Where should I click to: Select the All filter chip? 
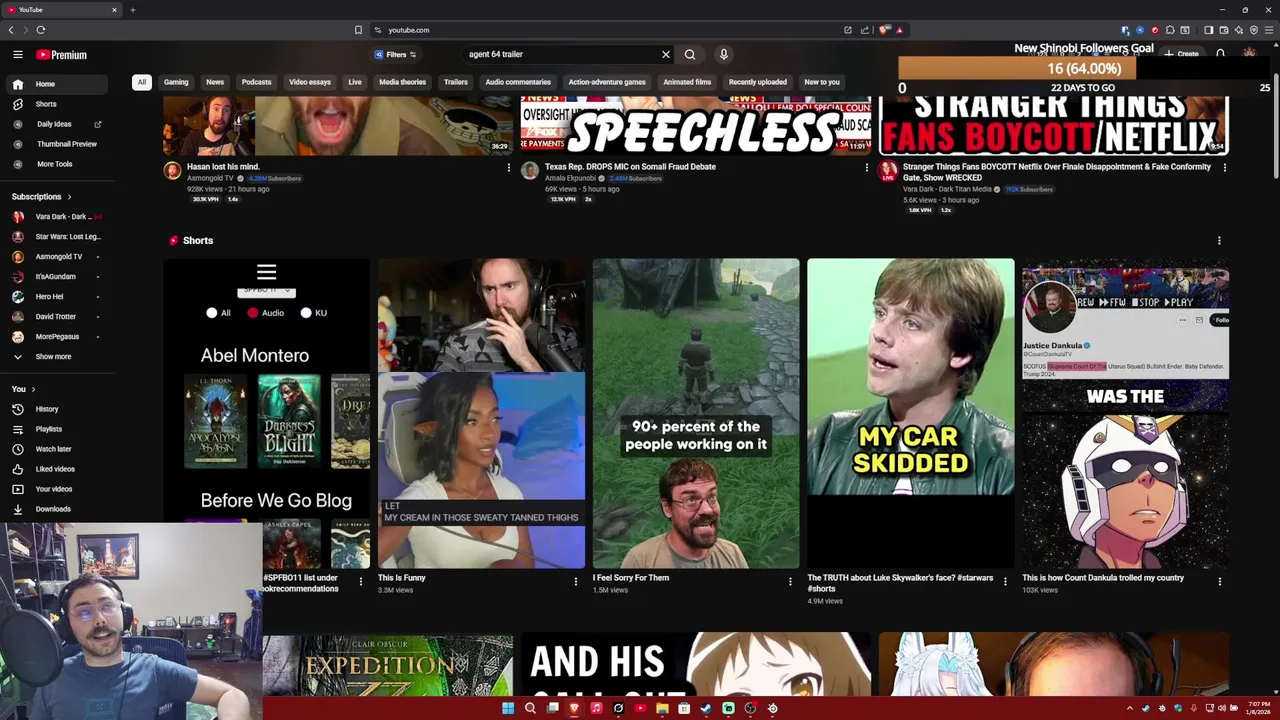[142, 82]
